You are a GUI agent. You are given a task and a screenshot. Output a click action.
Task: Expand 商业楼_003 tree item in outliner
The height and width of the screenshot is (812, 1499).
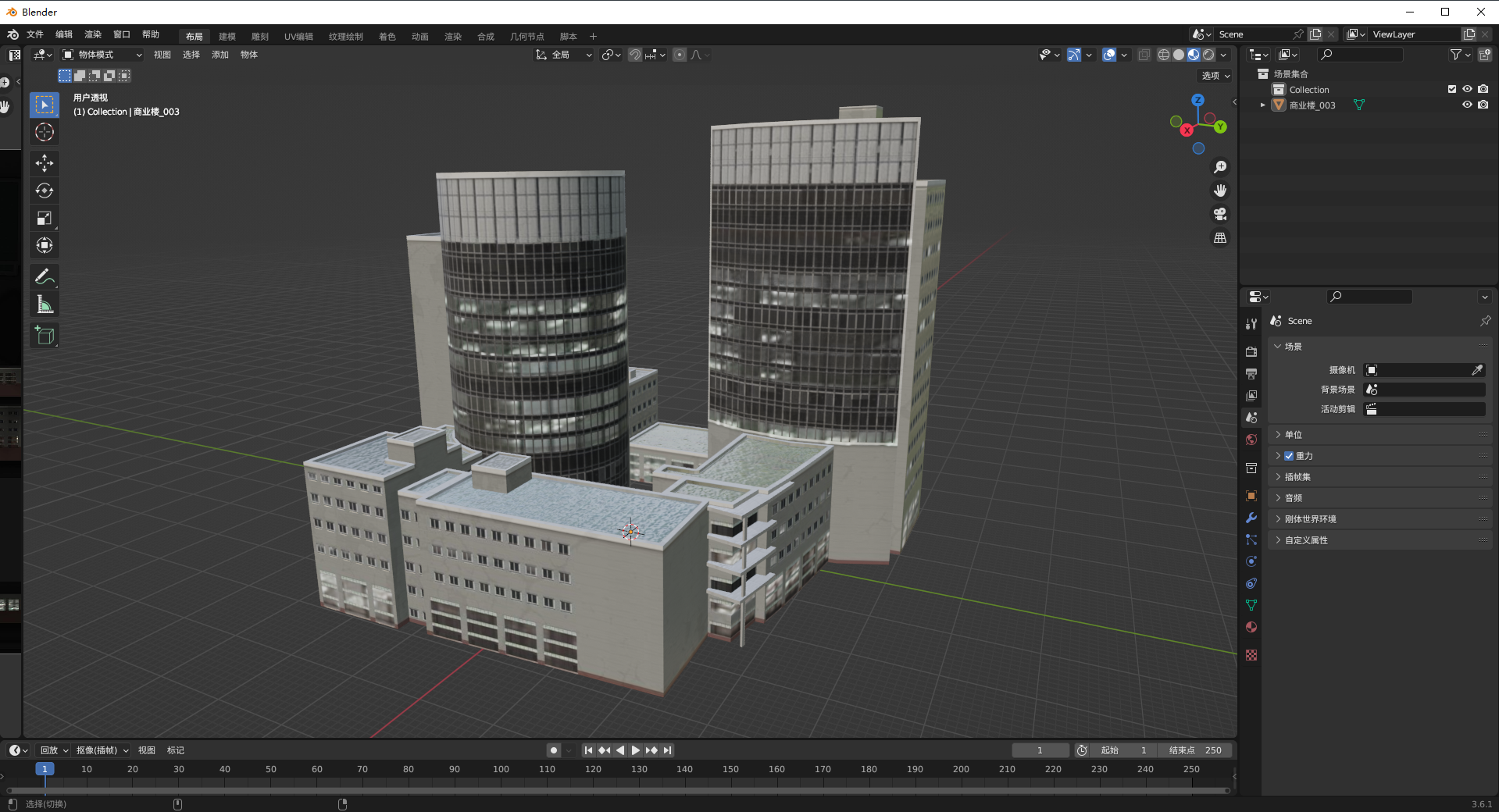[1262, 105]
